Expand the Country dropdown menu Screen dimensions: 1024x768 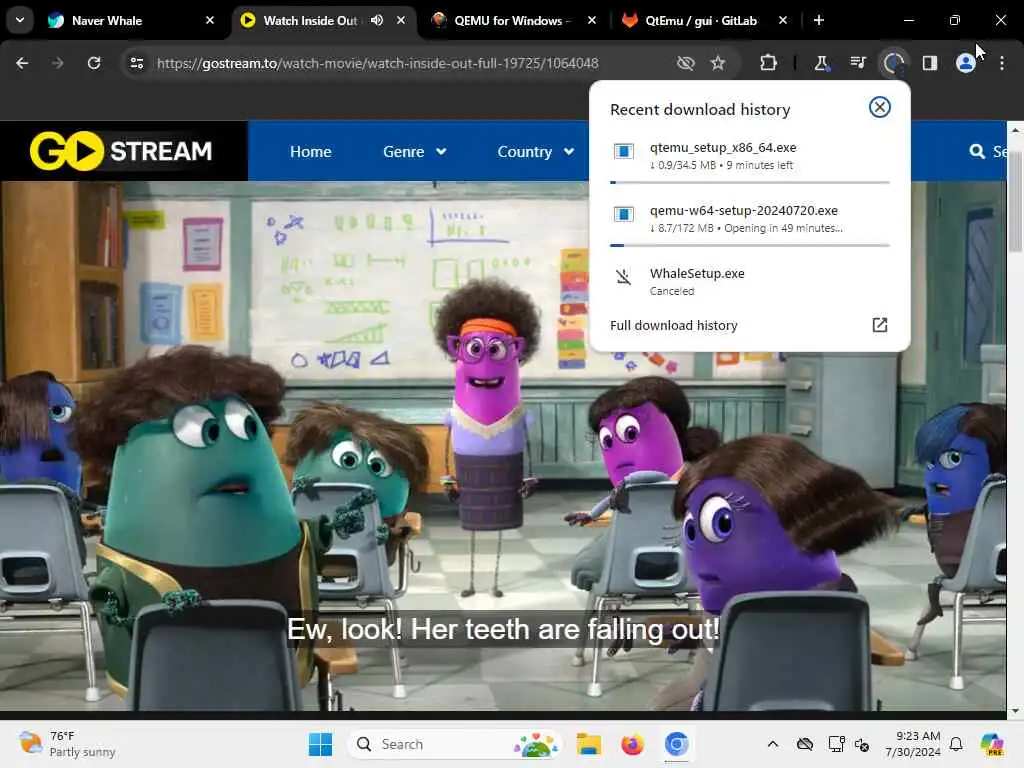pos(536,152)
